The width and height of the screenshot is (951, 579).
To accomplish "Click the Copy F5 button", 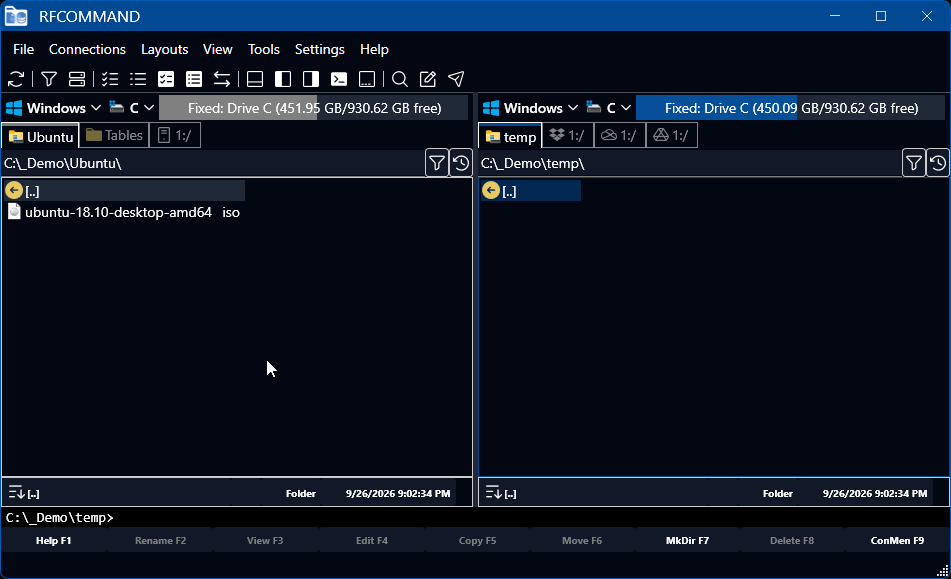I will 477,540.
